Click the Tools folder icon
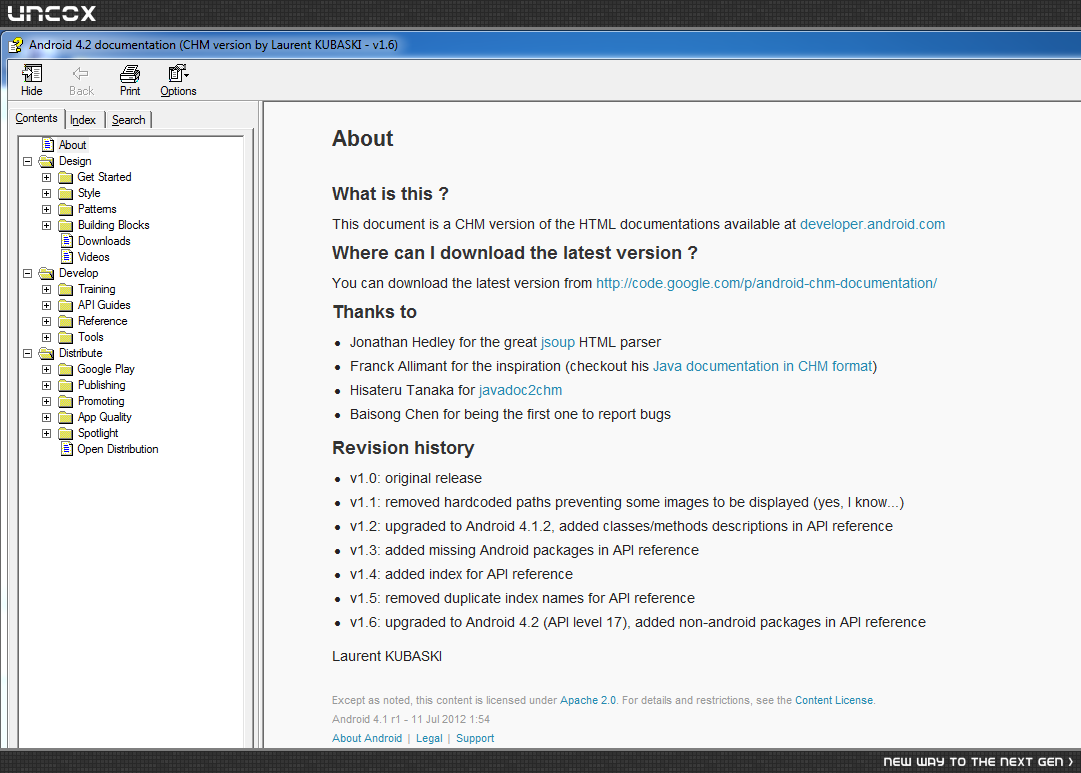This screenshot has width=1081, height=773. click(x=65, y=337)
